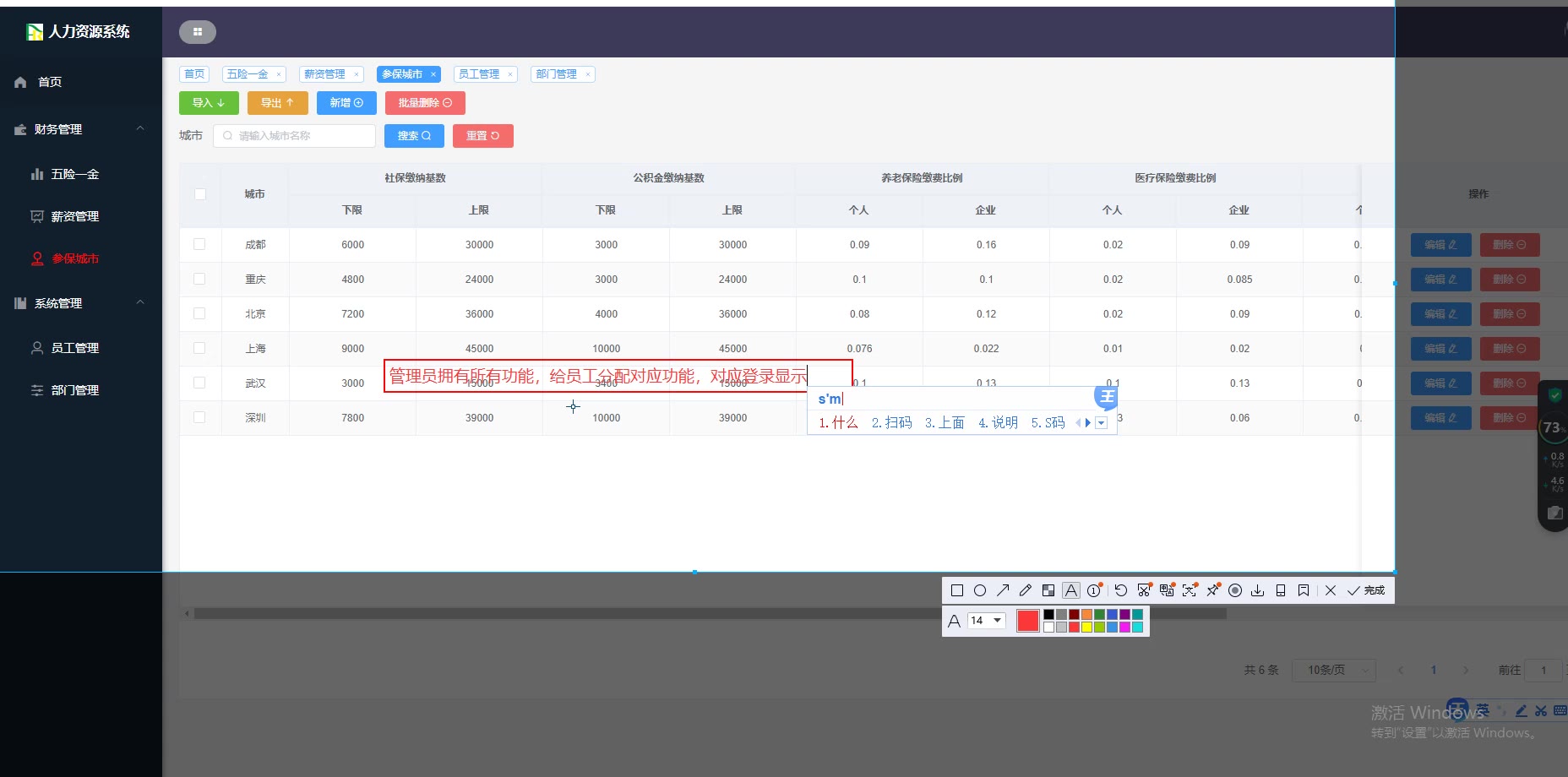Tick the checkbox for 成都 row
Image resolution: width=1568 pixels, height=777 pixels.
199,244
